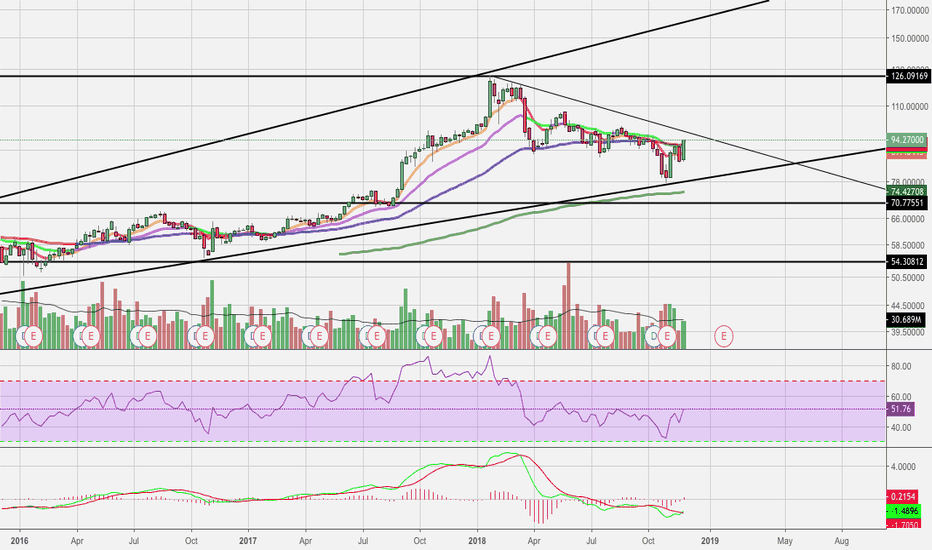Open the earnings marker near October 2016
The image size is (932, 550).
[x=205, y=337]
